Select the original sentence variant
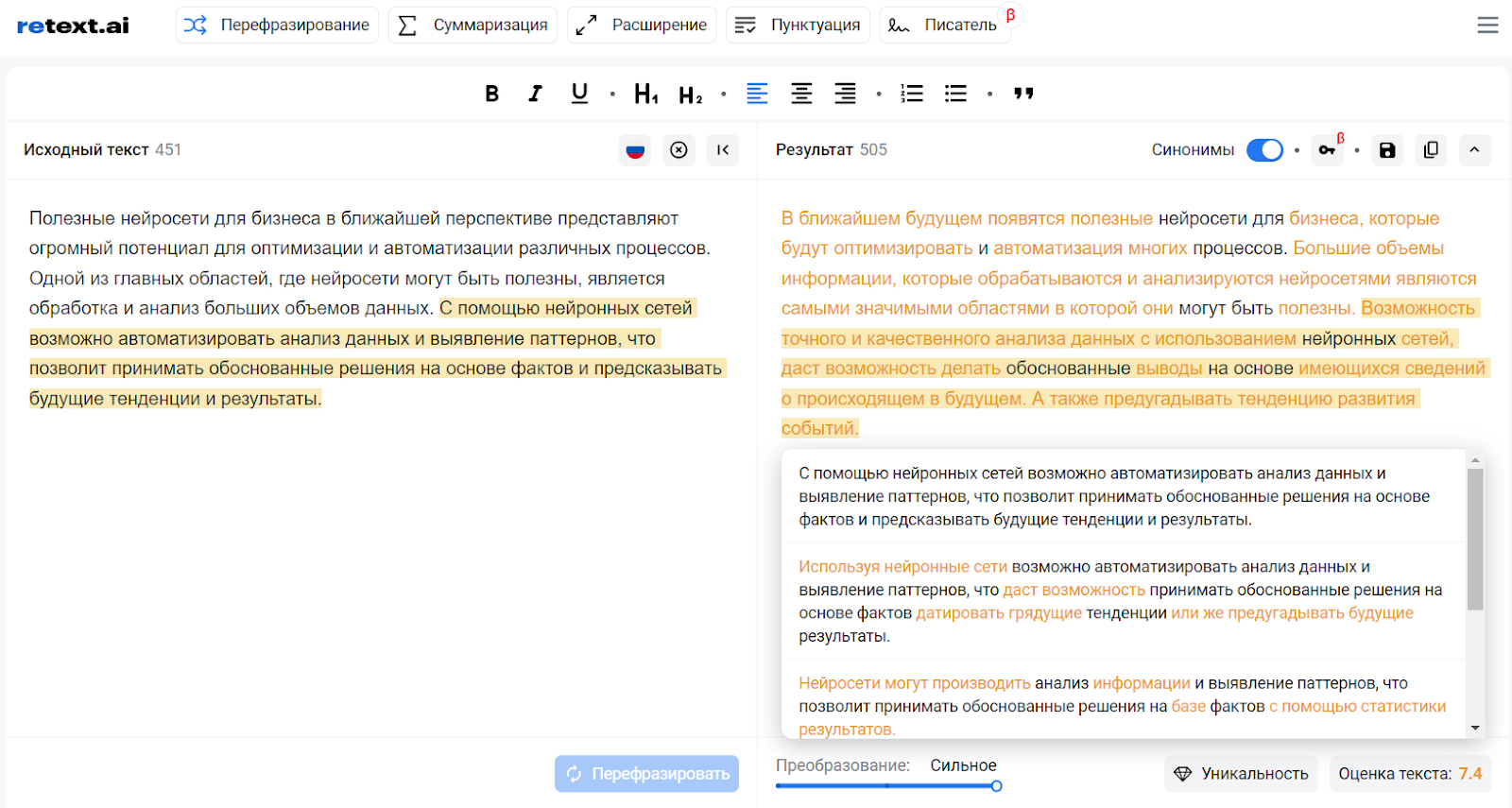Image resolution: width=1512 pixels, height=808 pixels. [1123, 496]
